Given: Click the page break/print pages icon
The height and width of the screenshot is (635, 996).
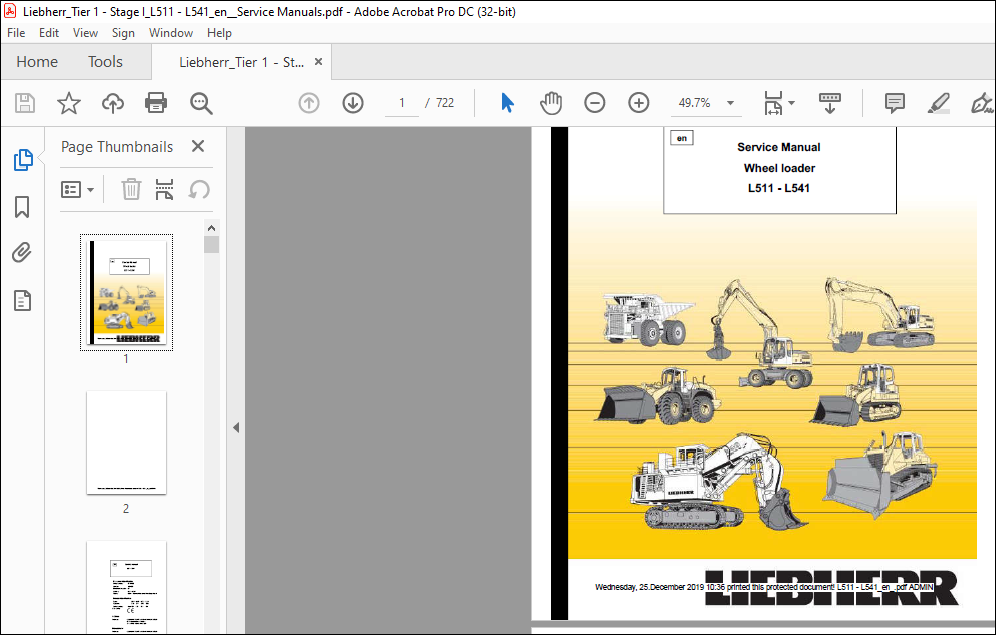Looking at the screenshot, I should (x=165, y=189).
